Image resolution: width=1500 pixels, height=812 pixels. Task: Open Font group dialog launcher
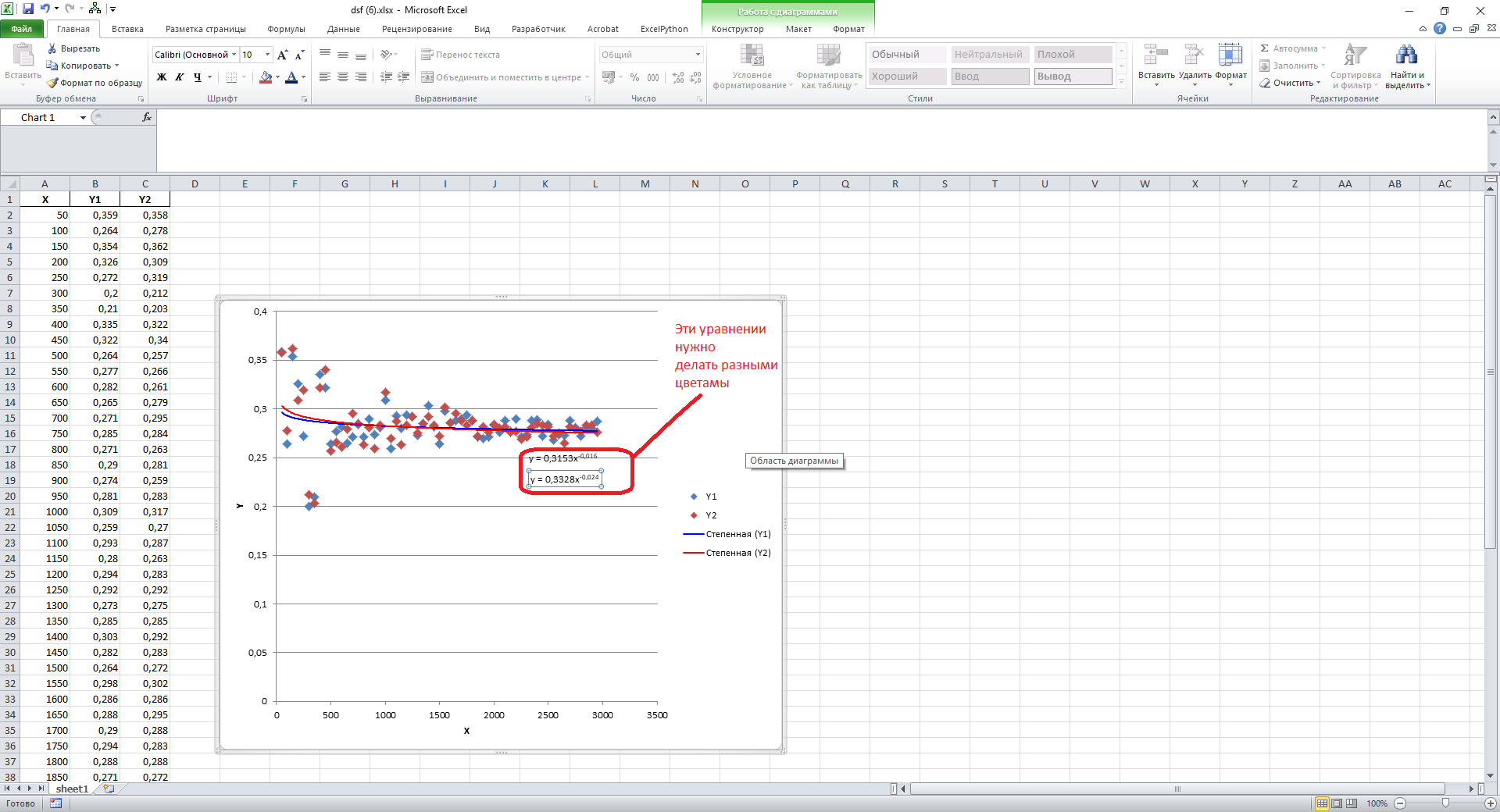[x=304, y=99]
